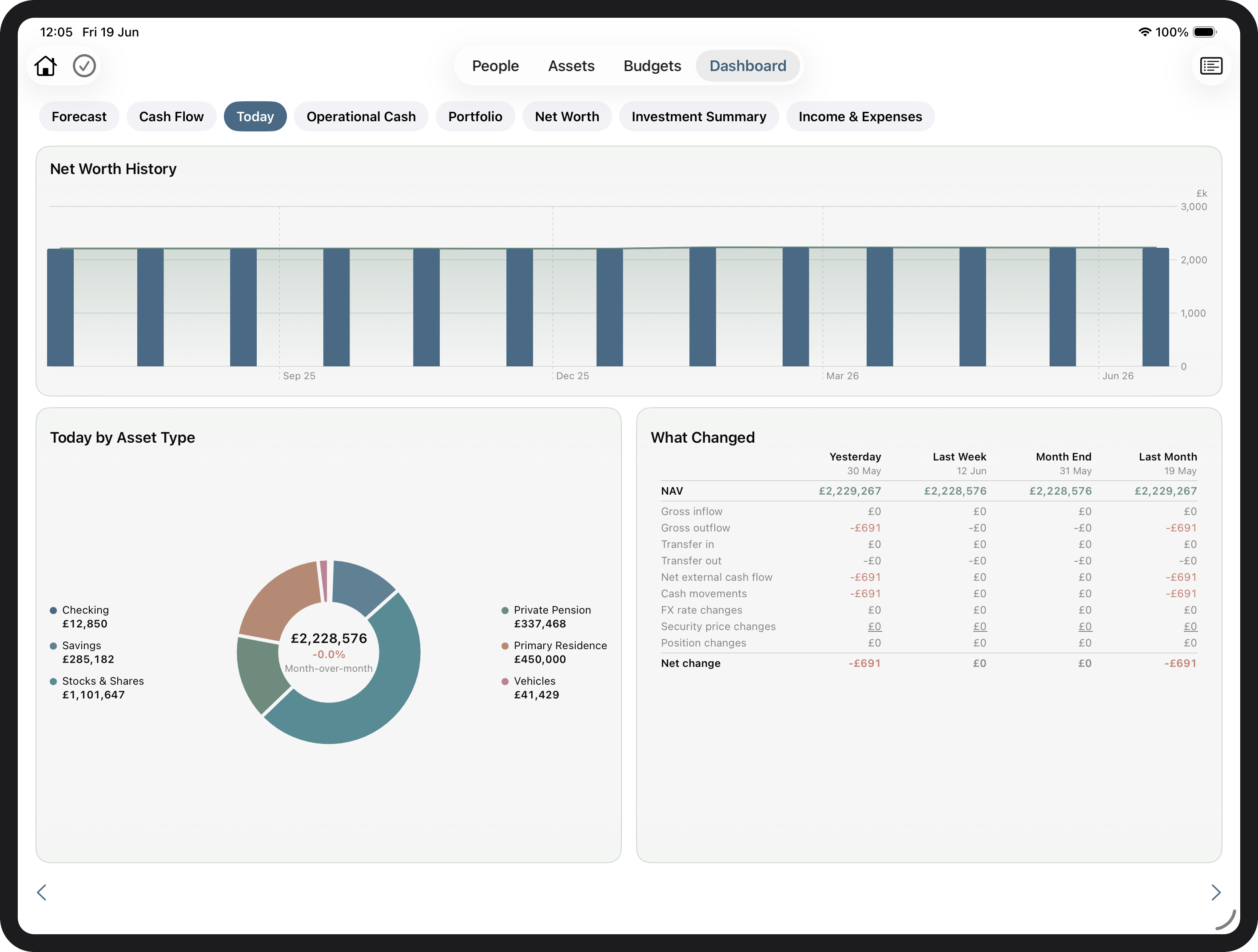Toggle the Operational Cash chip
Screen dimensions: 1258x952
point(361,116)
